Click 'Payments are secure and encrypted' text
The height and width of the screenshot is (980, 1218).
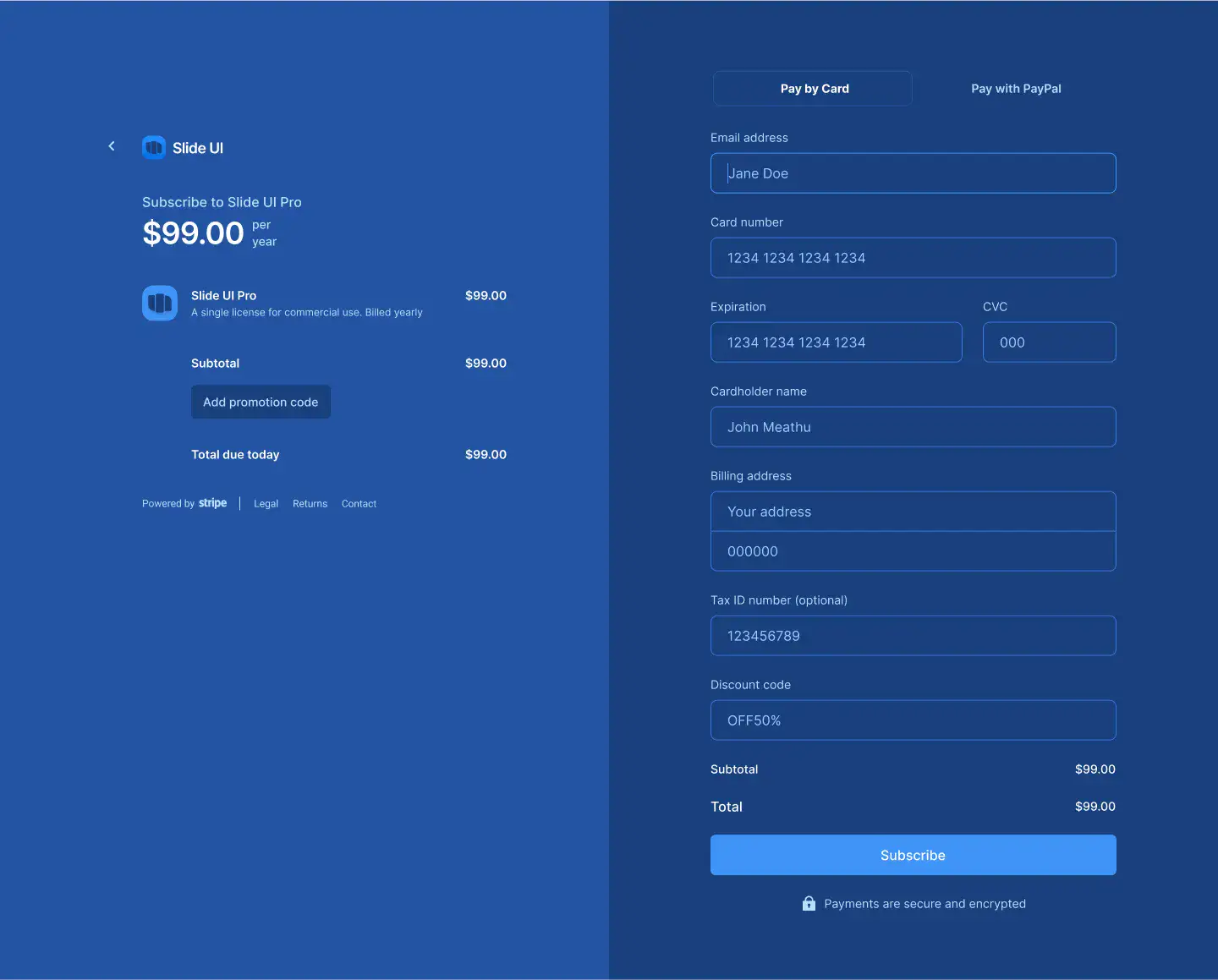pos(924,904)
